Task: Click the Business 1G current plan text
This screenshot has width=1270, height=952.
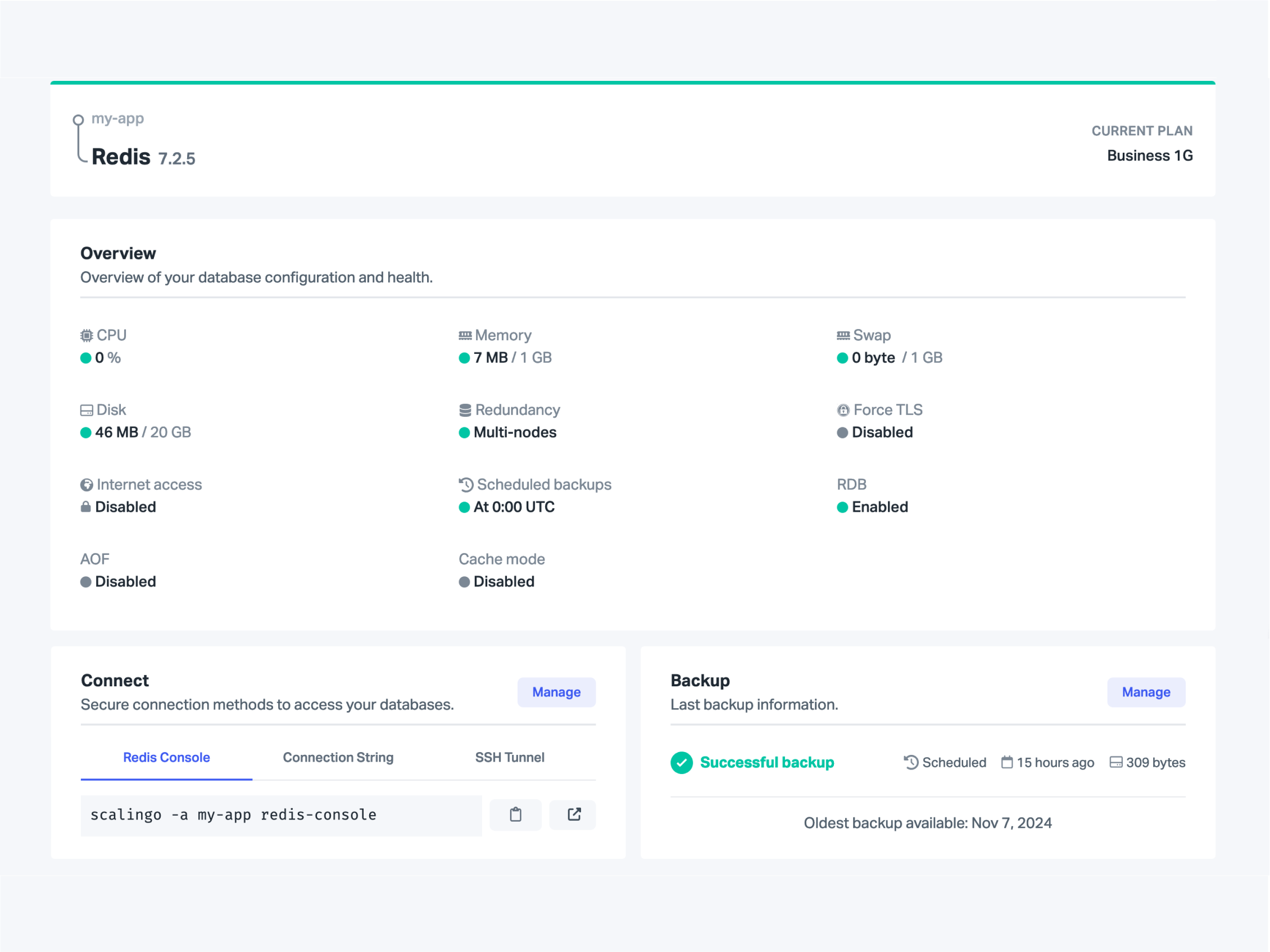Action: click(x=1149, y=156)
